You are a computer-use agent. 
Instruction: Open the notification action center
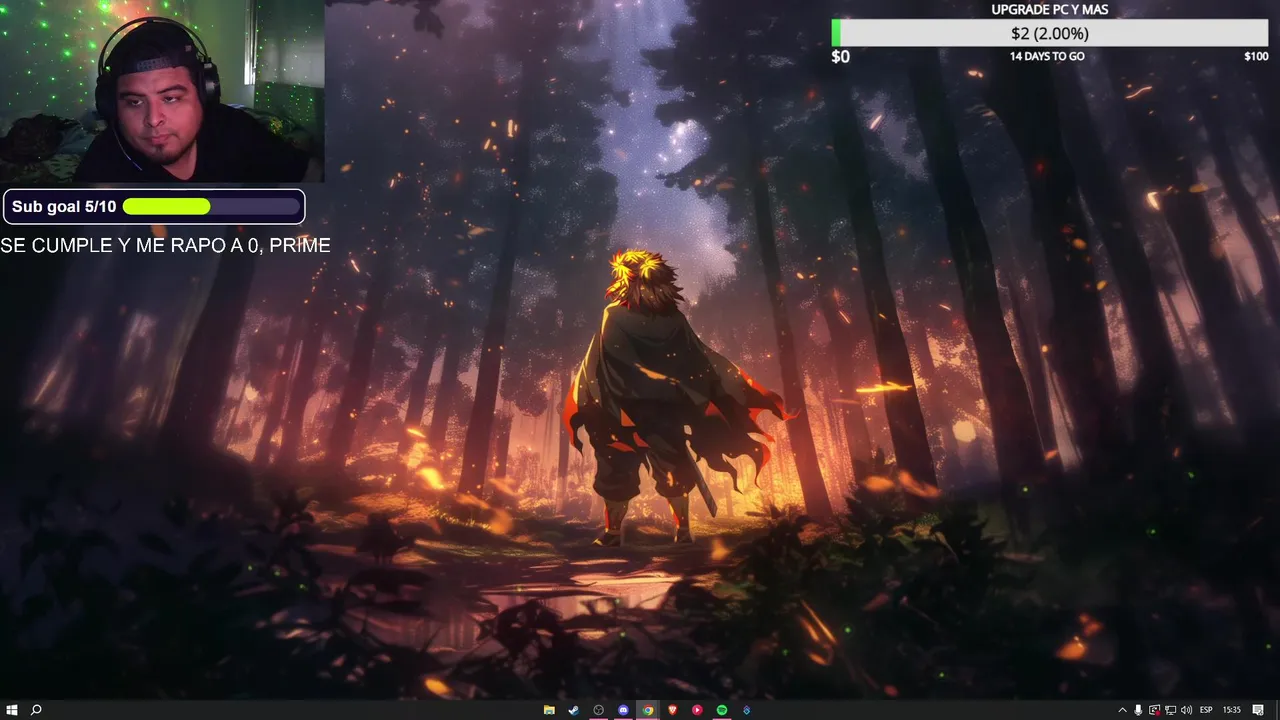(x=1258, y=710)
